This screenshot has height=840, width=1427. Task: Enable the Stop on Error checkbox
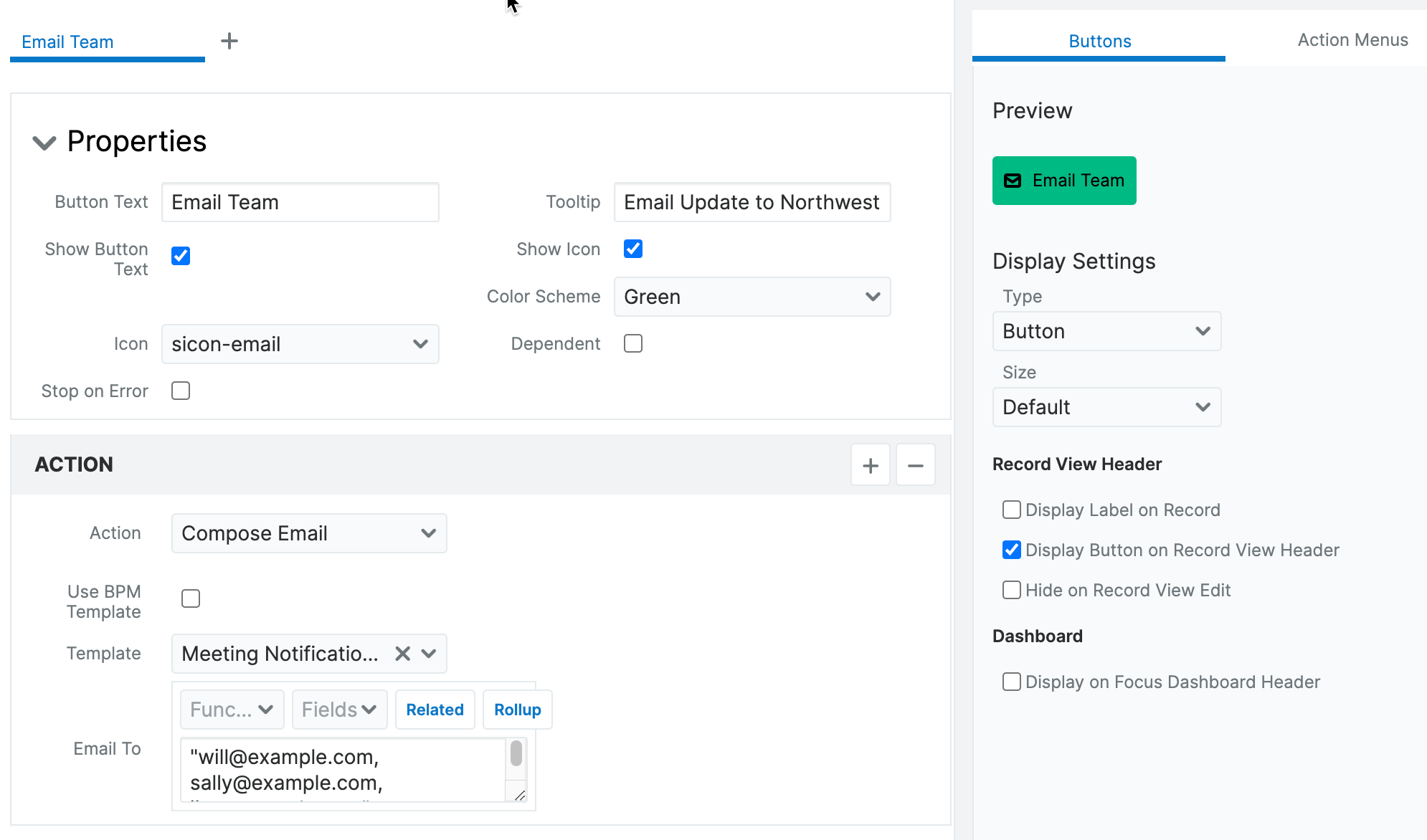180,391
